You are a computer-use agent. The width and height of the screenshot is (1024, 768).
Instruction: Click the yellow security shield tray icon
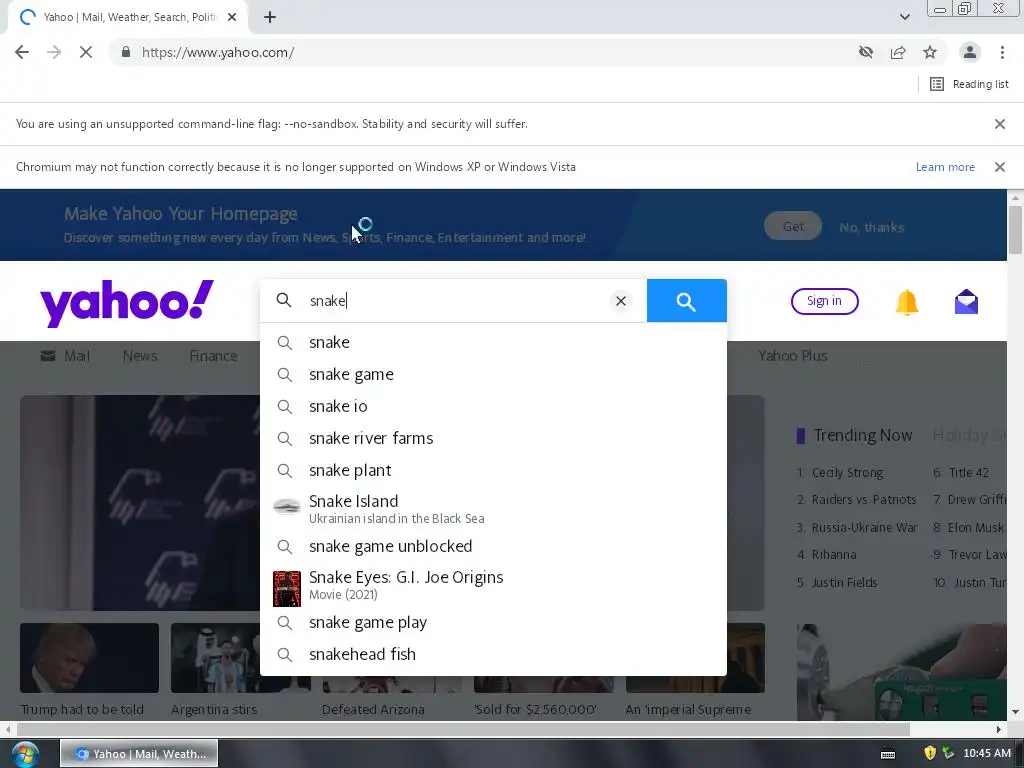click(929, 753)
